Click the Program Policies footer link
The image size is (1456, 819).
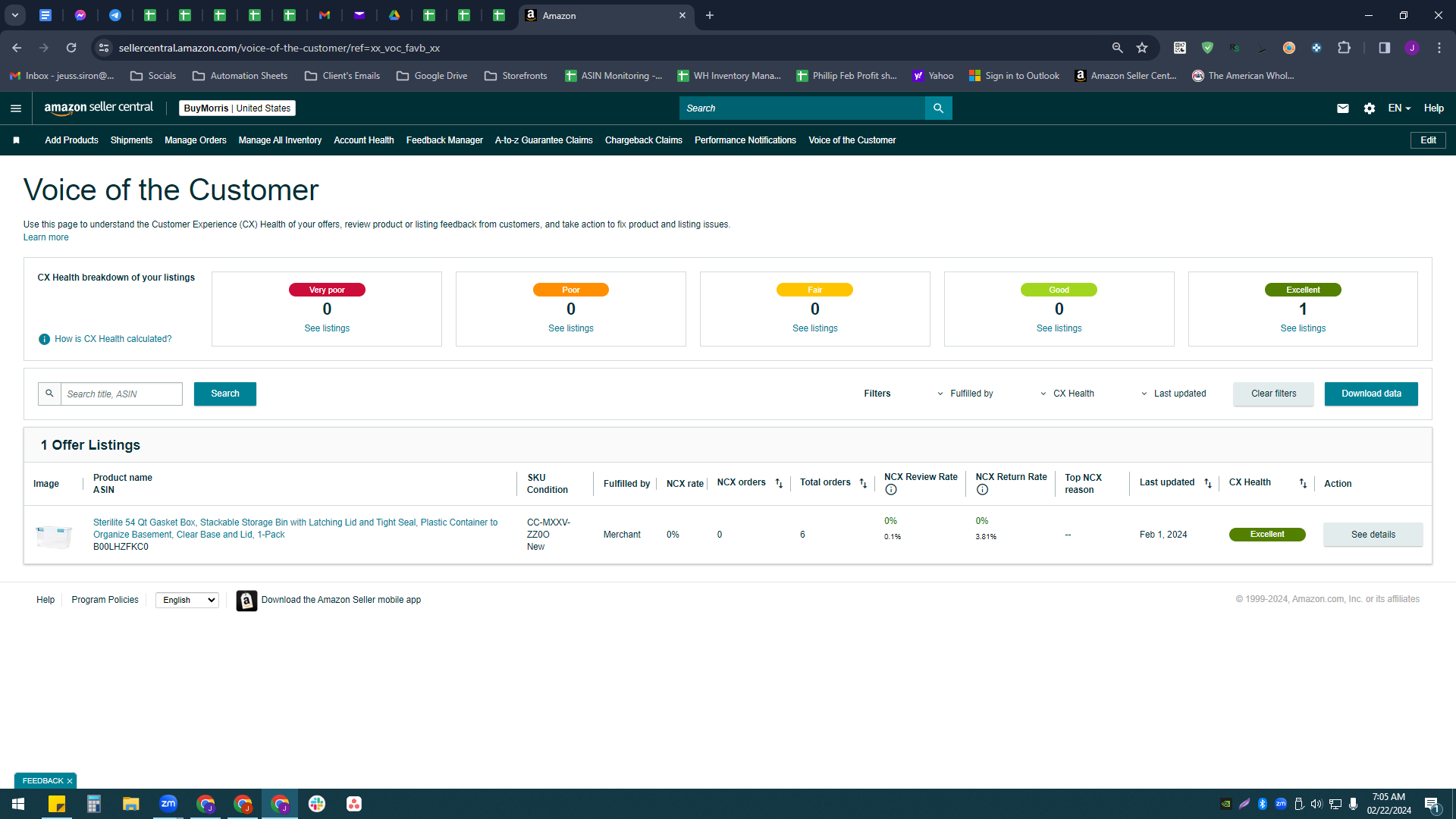click(105, 600)
